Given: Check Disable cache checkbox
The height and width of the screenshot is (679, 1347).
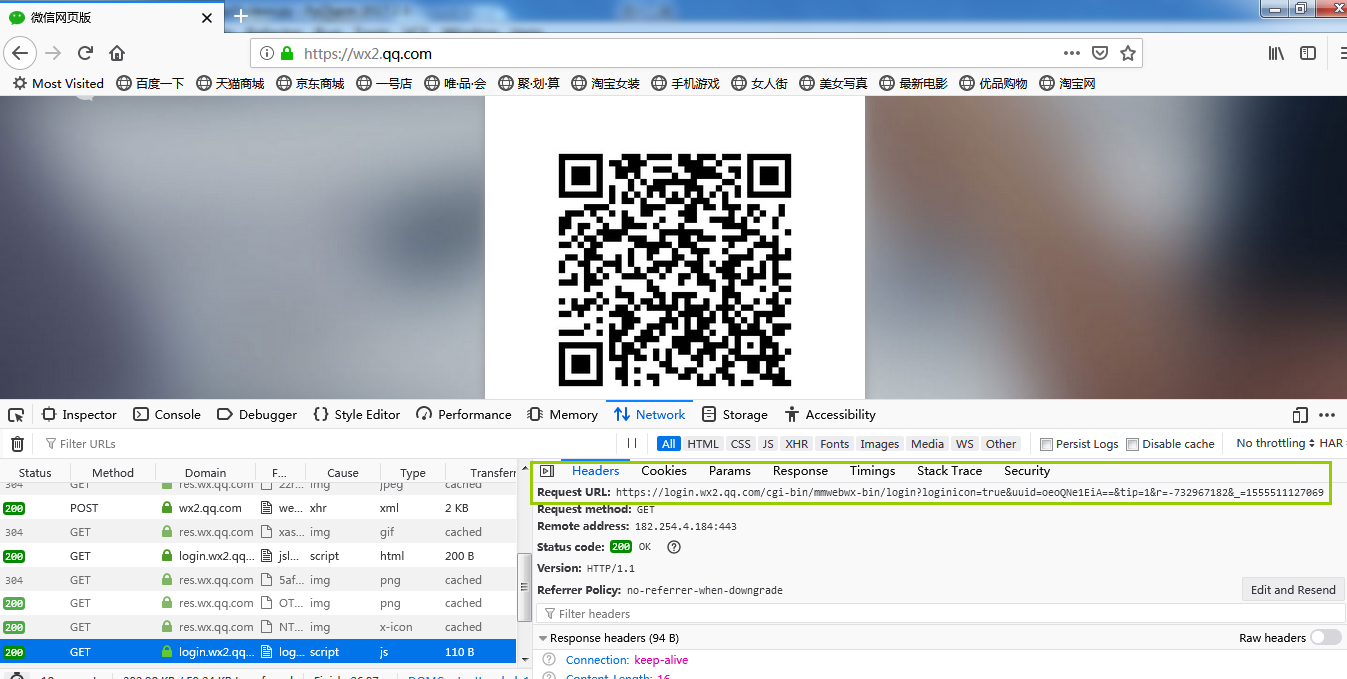Looking at the screenshot, I should pyautogui.click(x=1132, y=444).
